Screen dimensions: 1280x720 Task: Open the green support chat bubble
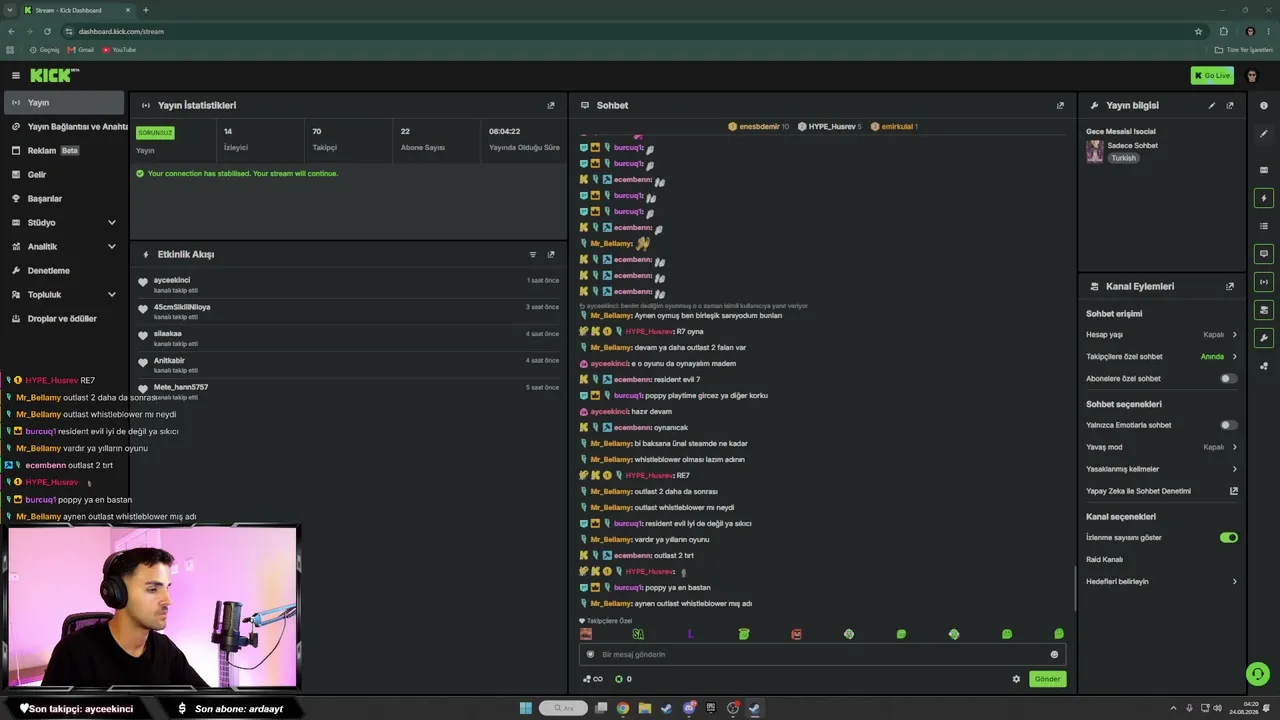(1258, 674)
